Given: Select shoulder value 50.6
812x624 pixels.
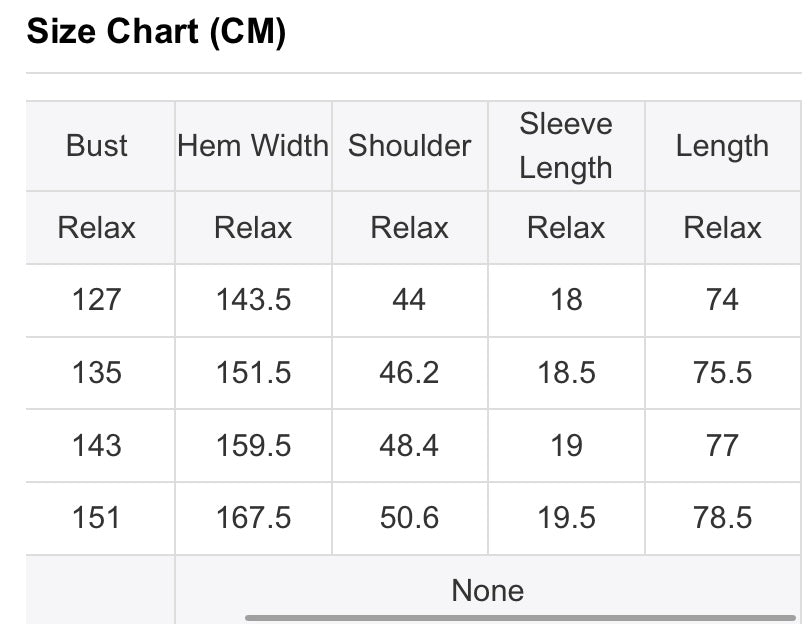Looking at the screenshot, I should click(x=409, y=518).
